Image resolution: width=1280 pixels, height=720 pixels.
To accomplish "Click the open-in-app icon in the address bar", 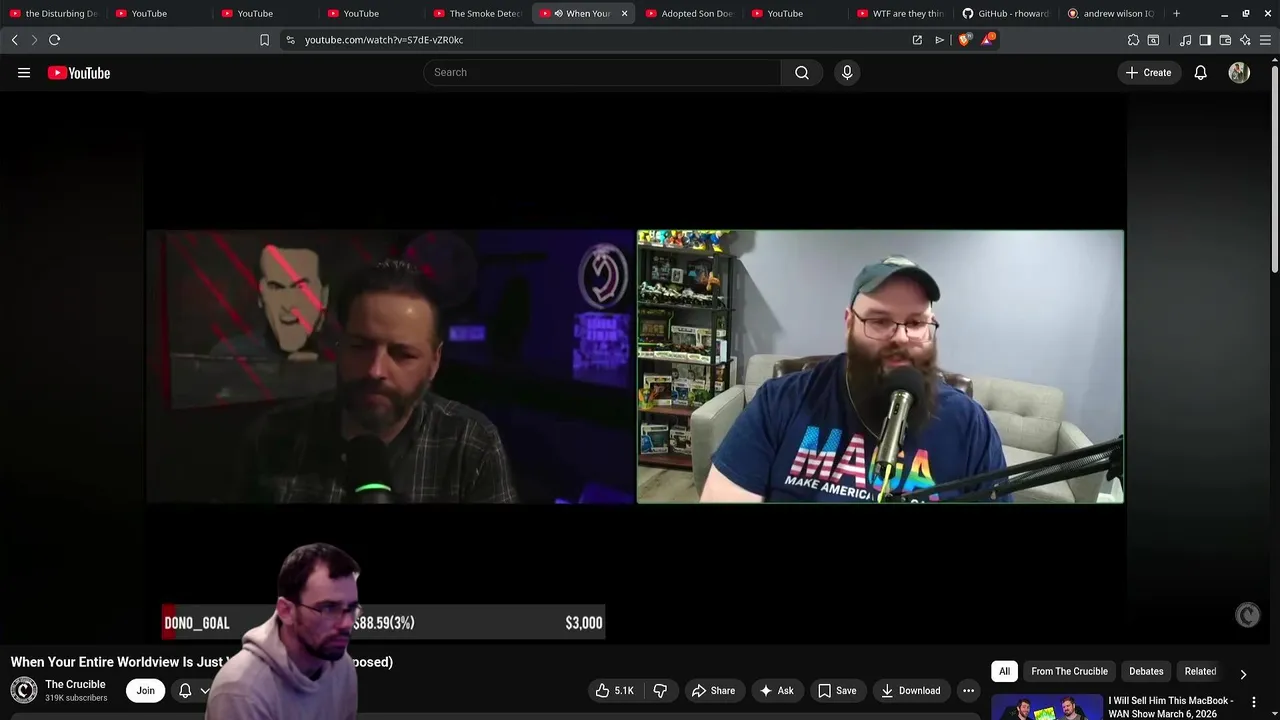I will (x=917, y=40).
